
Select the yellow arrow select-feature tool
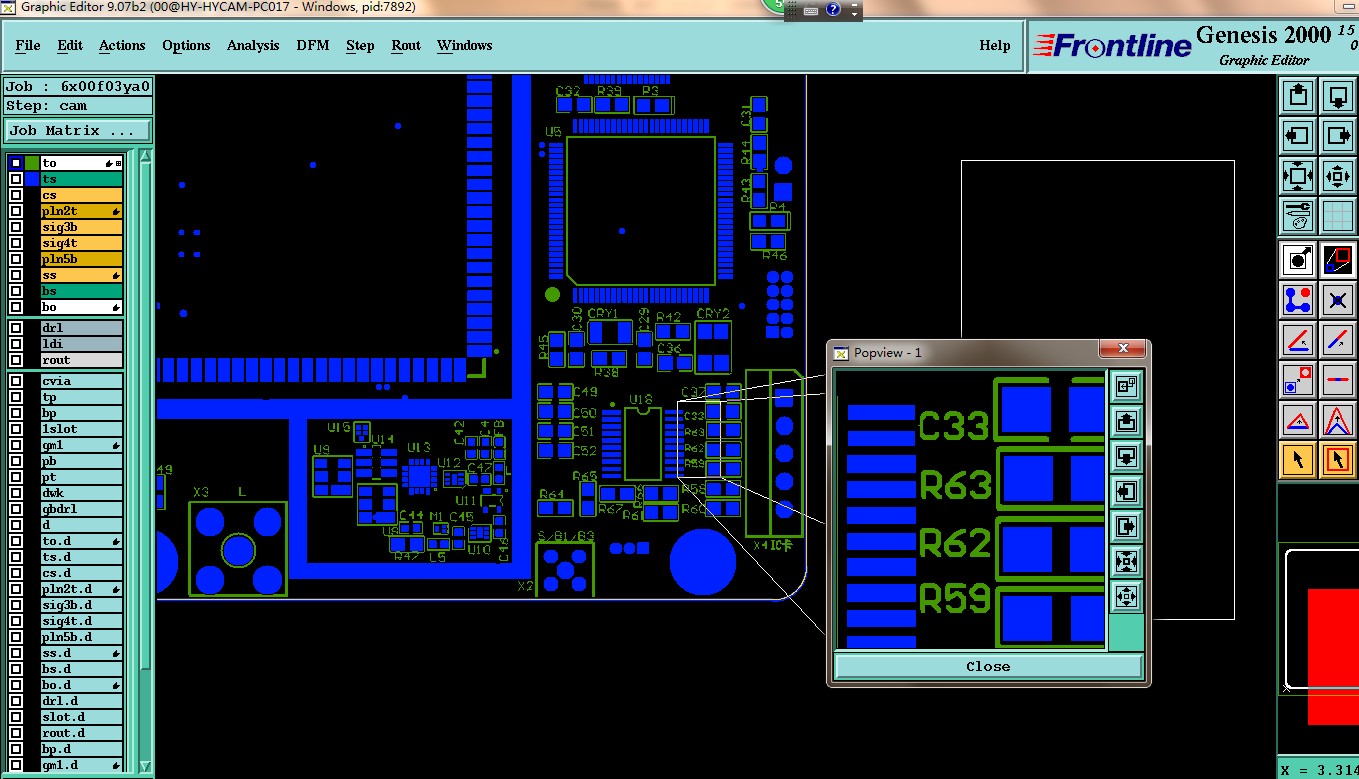coord(1298,460)
